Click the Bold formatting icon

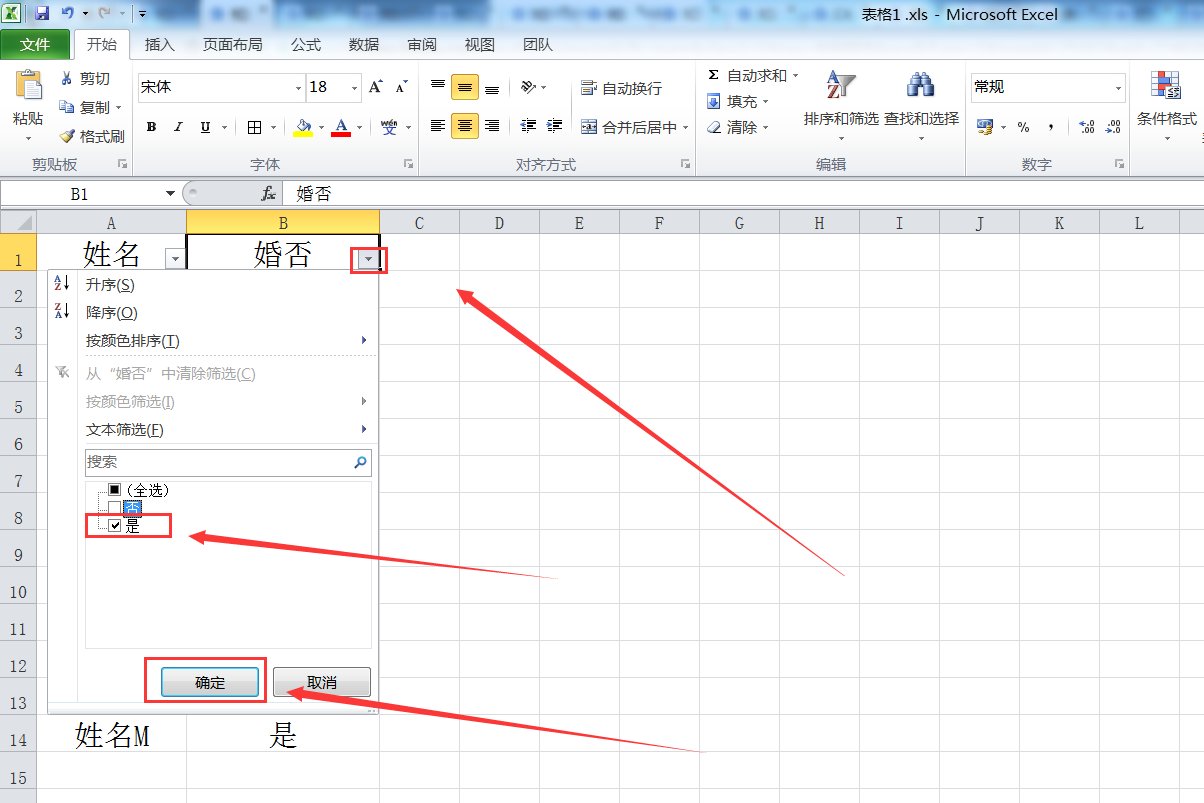[152, 127]
